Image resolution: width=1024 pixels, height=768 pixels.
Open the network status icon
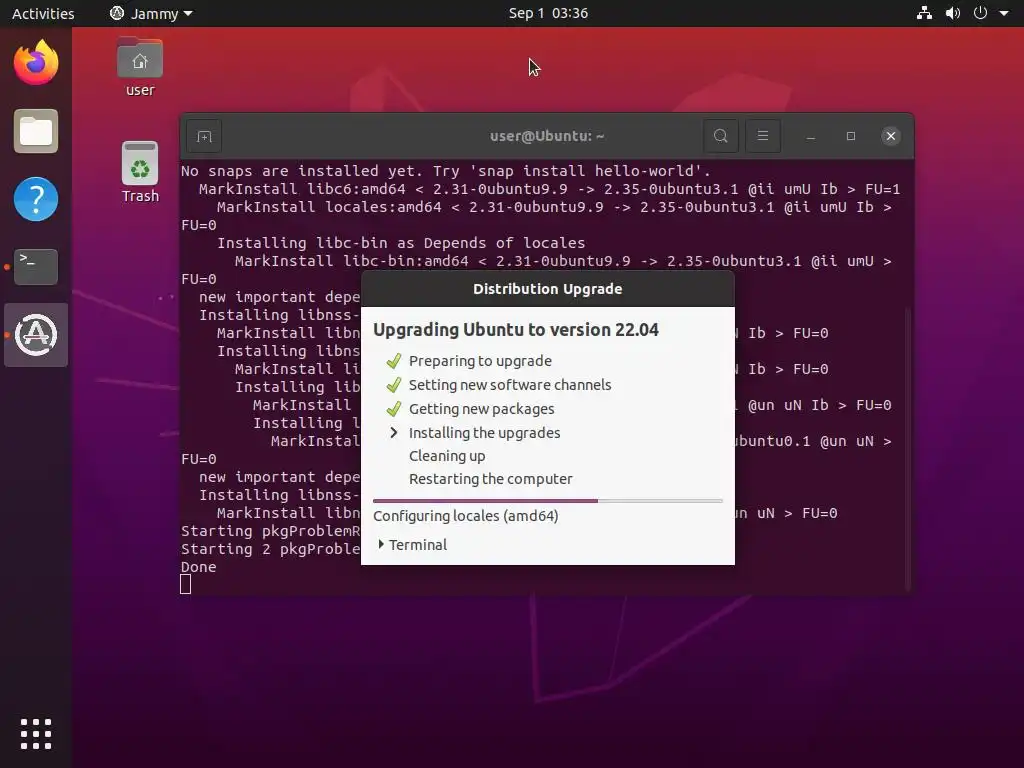(924, 13)
